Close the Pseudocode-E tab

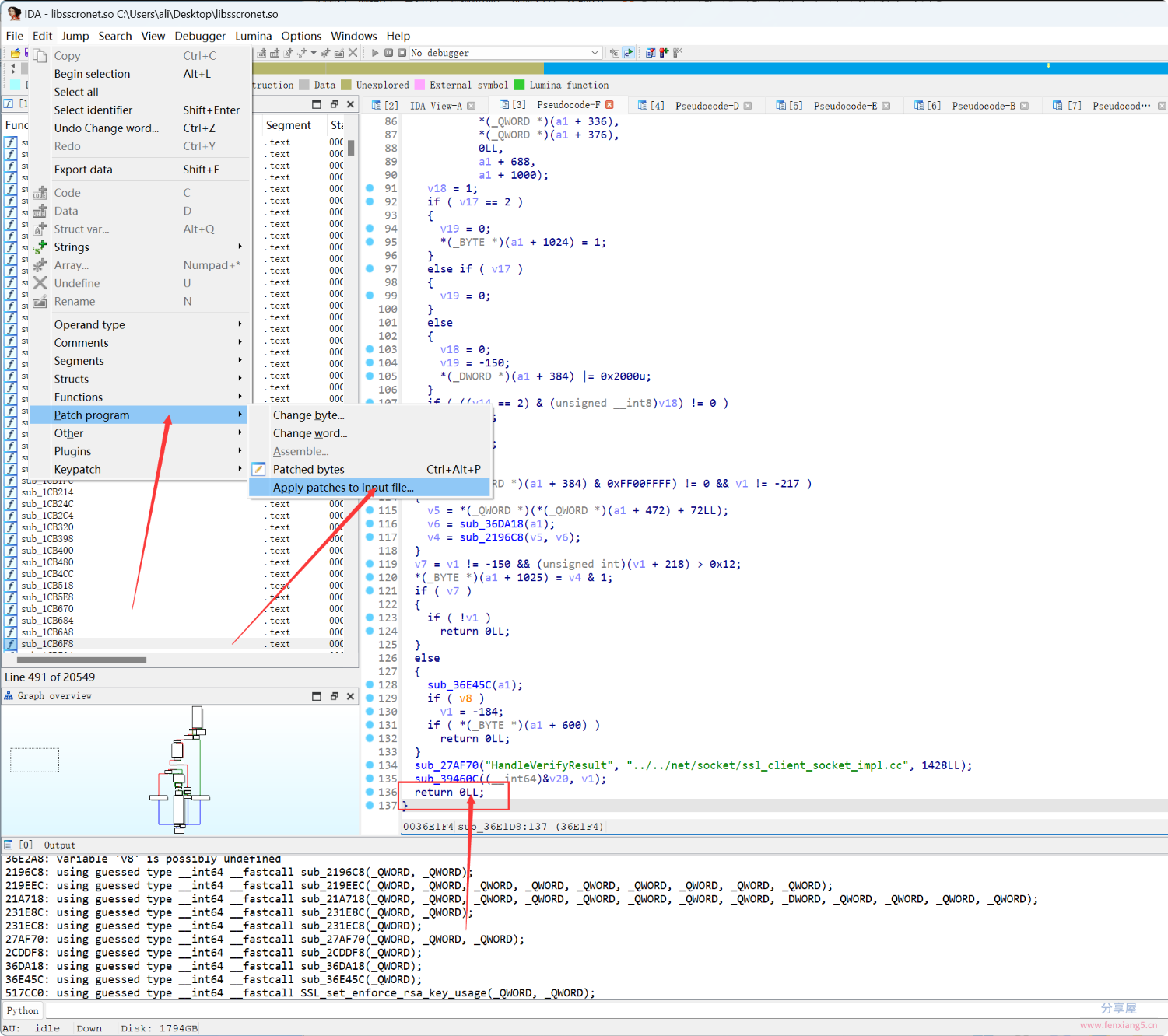click(886, 106)
